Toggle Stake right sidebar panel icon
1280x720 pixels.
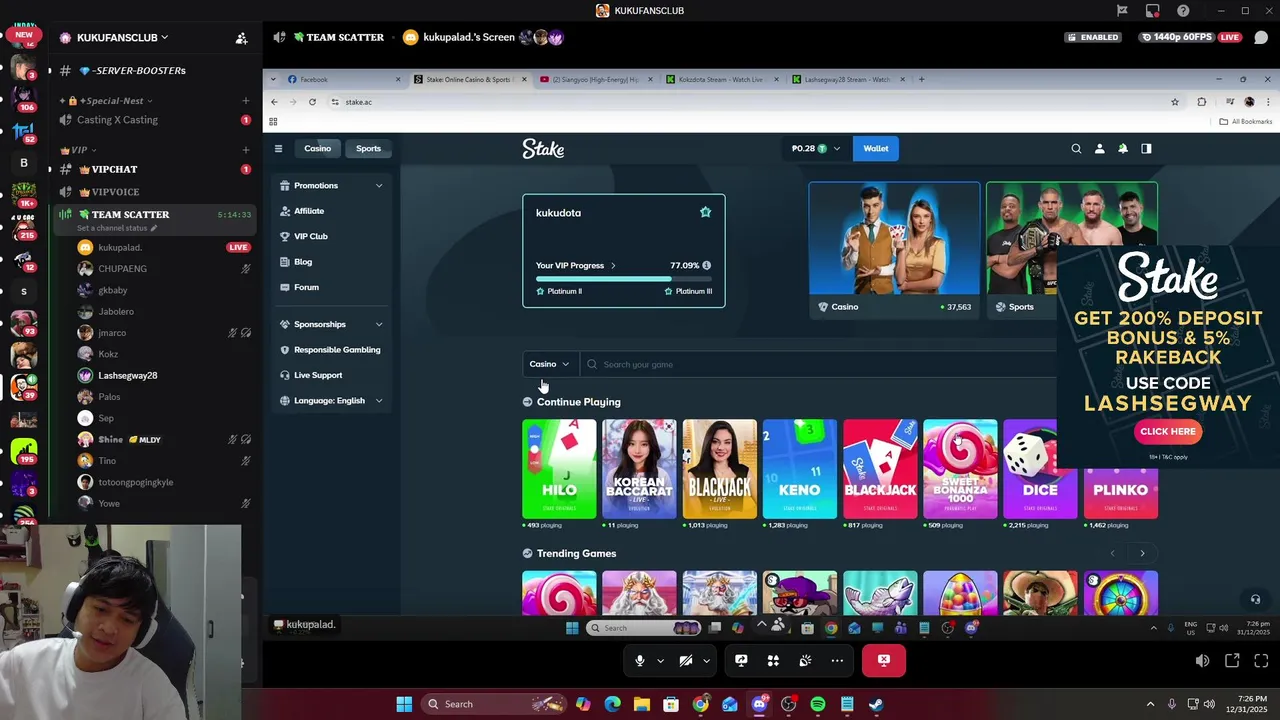tap(1146, 148)
